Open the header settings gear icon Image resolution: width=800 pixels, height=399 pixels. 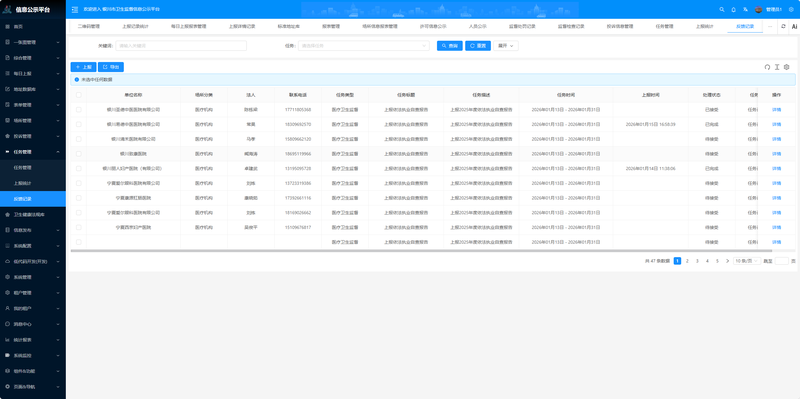(791, 9)
